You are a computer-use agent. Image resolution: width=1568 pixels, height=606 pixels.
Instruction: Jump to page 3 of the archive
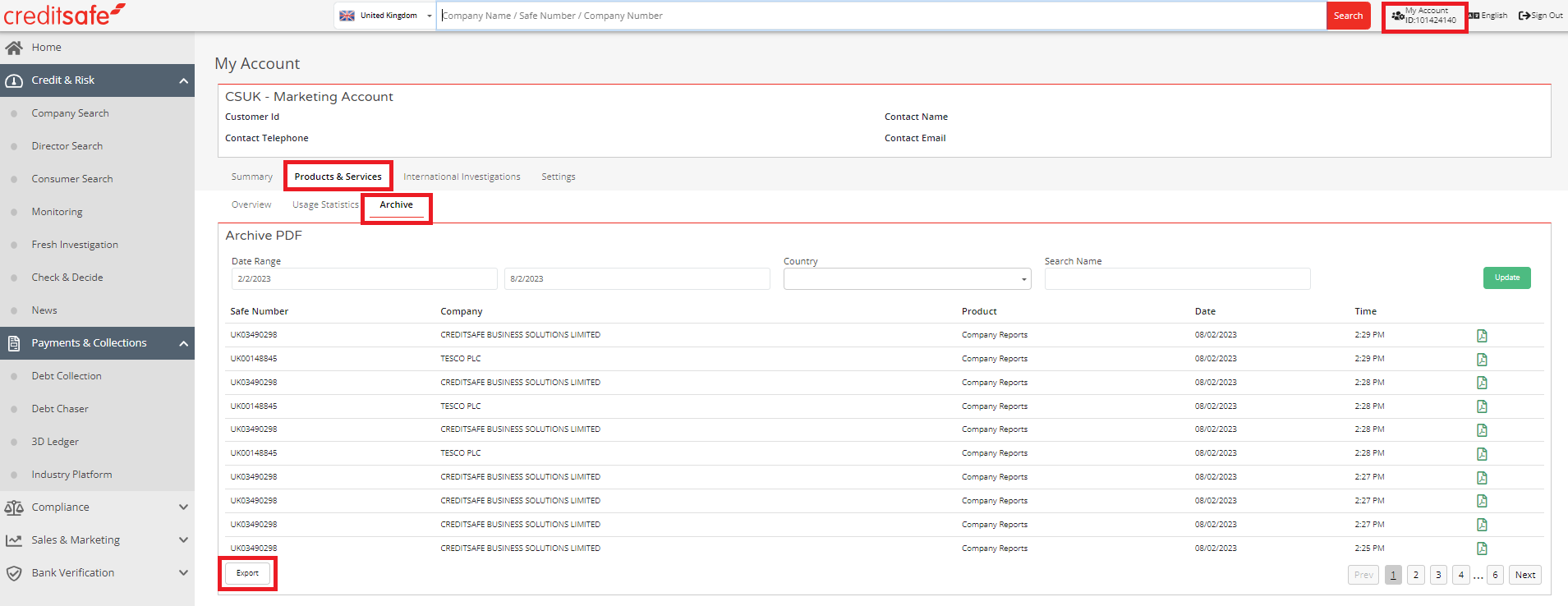[1438, 575]
